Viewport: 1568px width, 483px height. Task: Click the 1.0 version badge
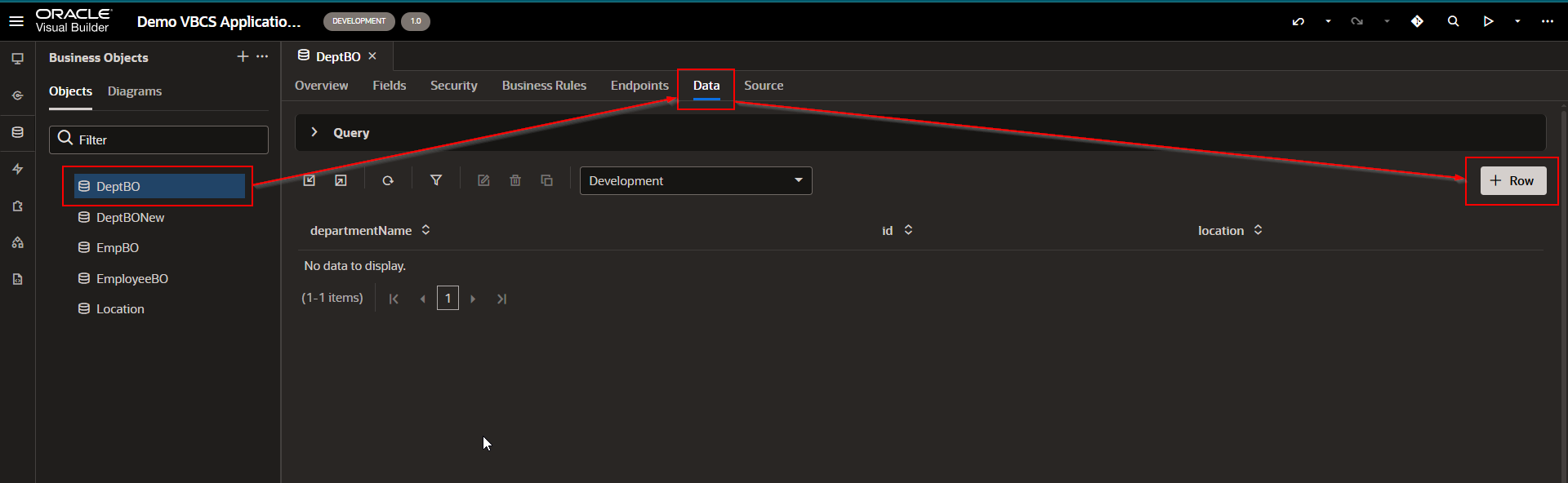point(416,21)
